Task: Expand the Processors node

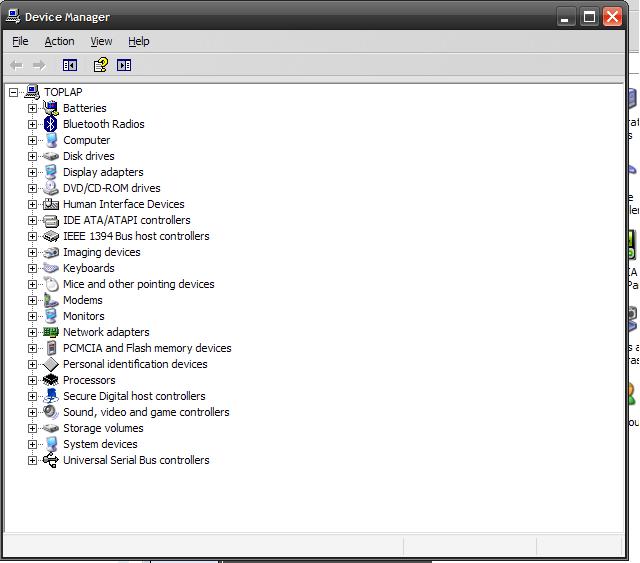Action: (x=32, y=381)
